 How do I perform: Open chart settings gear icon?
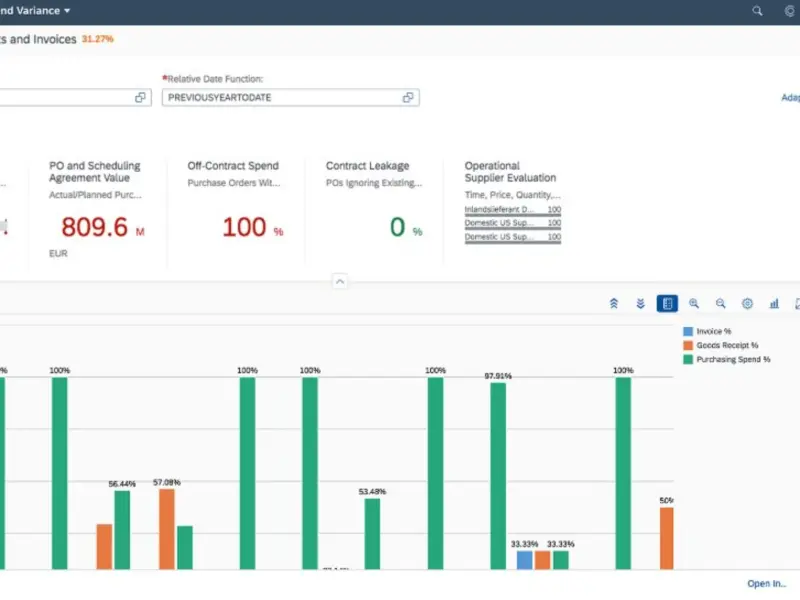point(747,304)
